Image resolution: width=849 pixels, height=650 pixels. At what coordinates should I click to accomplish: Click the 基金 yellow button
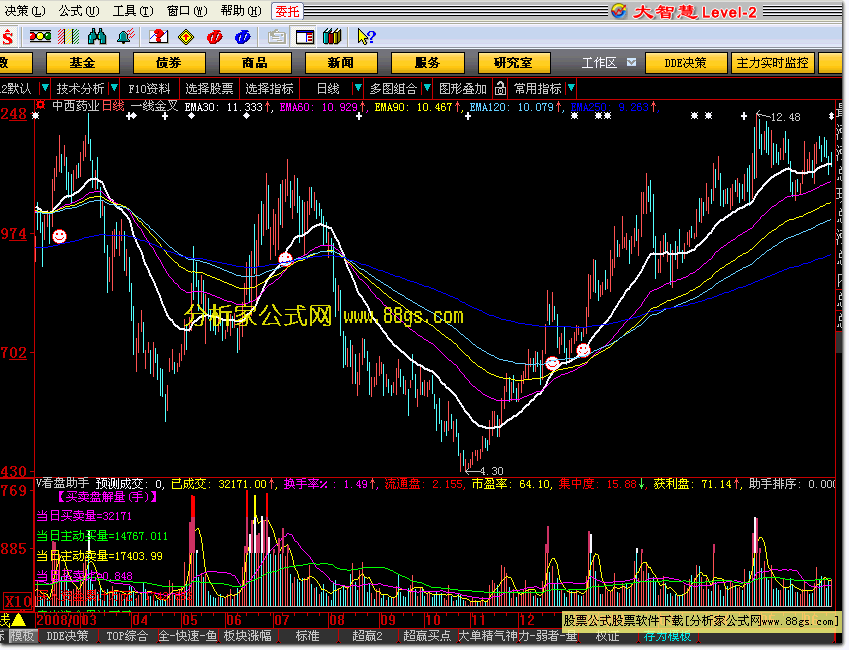pos(82,63)
